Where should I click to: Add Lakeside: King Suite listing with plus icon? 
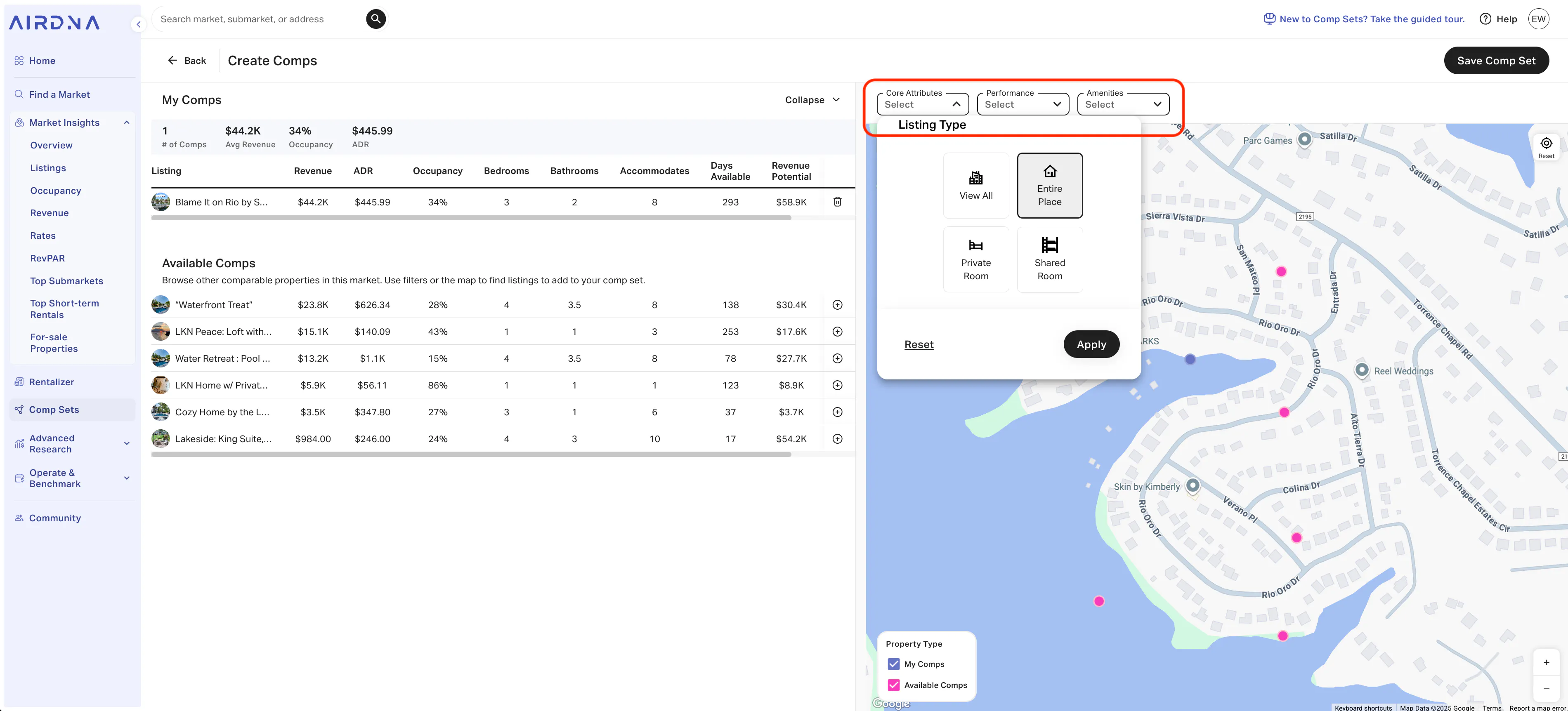(x=837, y=438)
